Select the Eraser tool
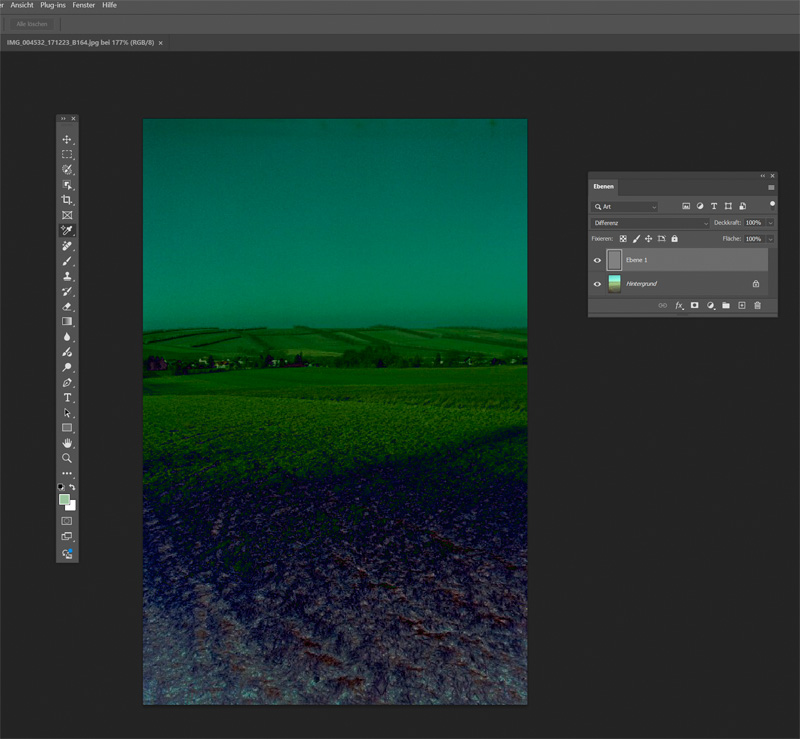This screenshot has width=800, height=739. pyautogui.click(x=67, y=307)
